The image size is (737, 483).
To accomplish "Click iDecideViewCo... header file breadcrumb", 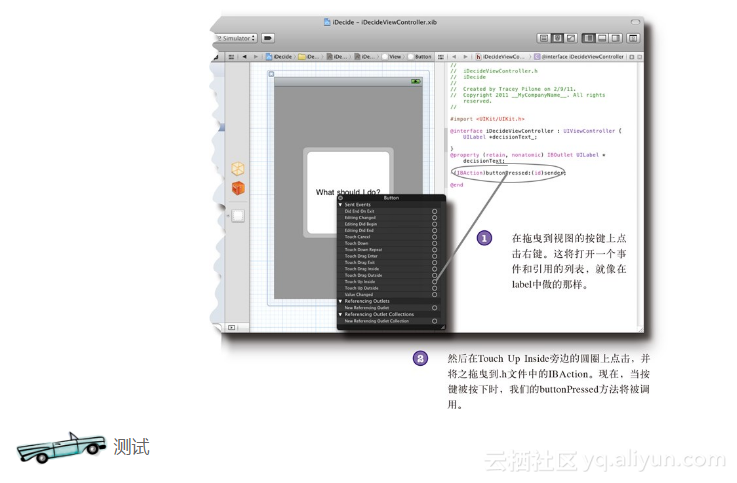I will click(x=499, y=56).
